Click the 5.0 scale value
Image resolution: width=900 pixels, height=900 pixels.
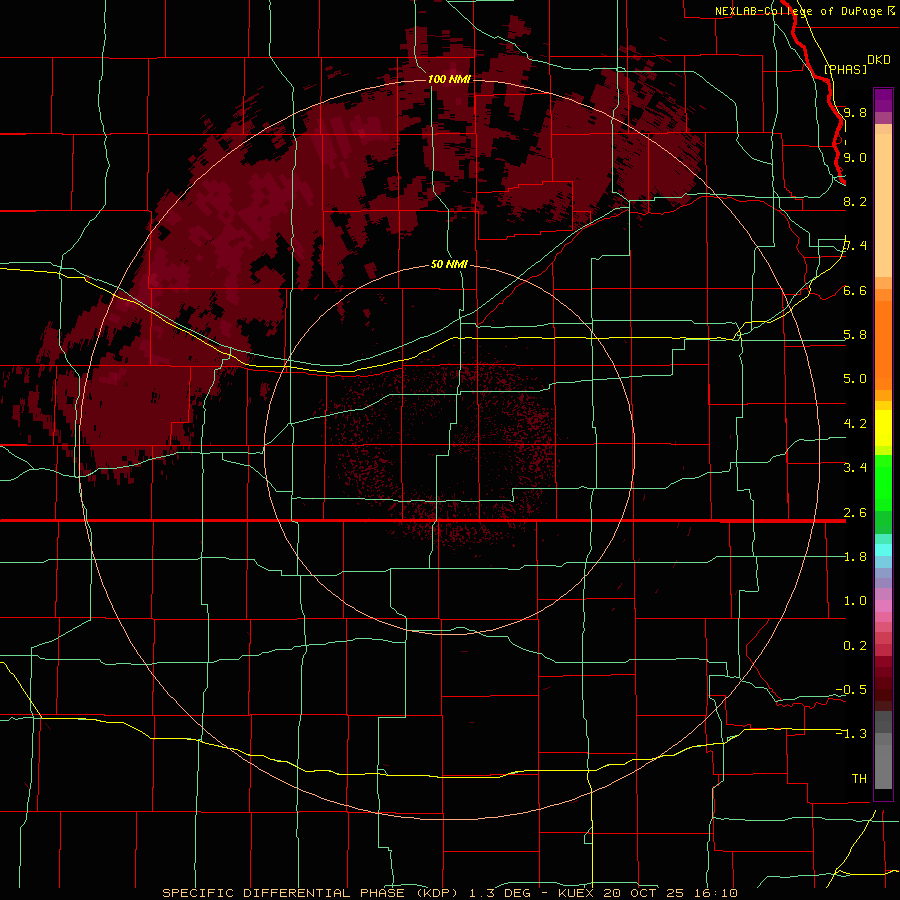click(x=855, y=379)
